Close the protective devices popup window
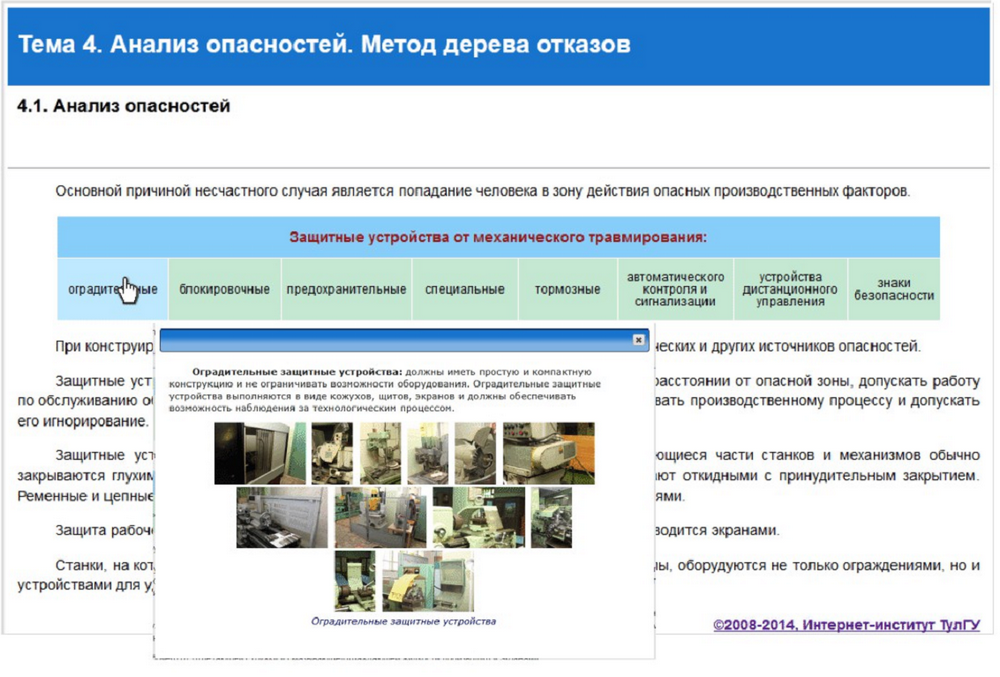 coord(638,340)
